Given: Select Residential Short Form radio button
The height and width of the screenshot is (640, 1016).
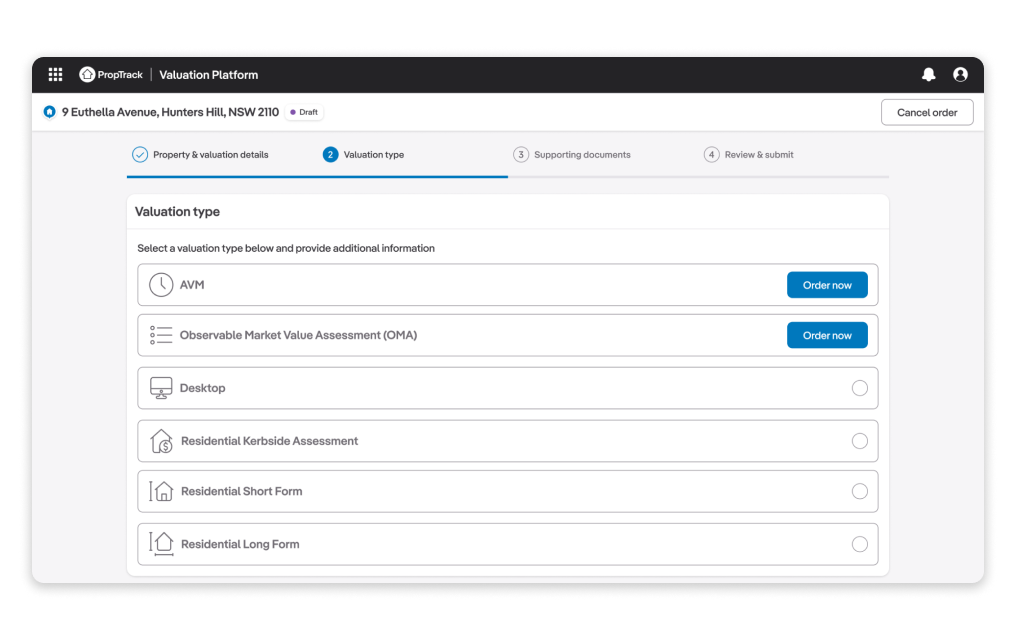Looking at the screenshot, I should [x=860, y=491].
